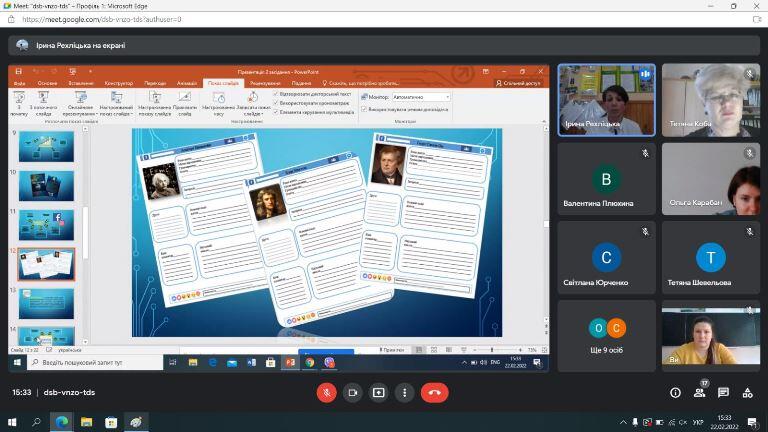Click Валентина Плюхина participant tile

click(x=606, y=179)
